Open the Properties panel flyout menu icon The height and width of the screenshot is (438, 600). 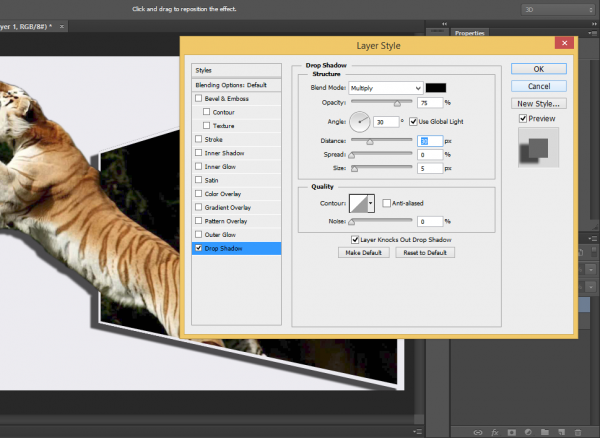coord(591,32)
